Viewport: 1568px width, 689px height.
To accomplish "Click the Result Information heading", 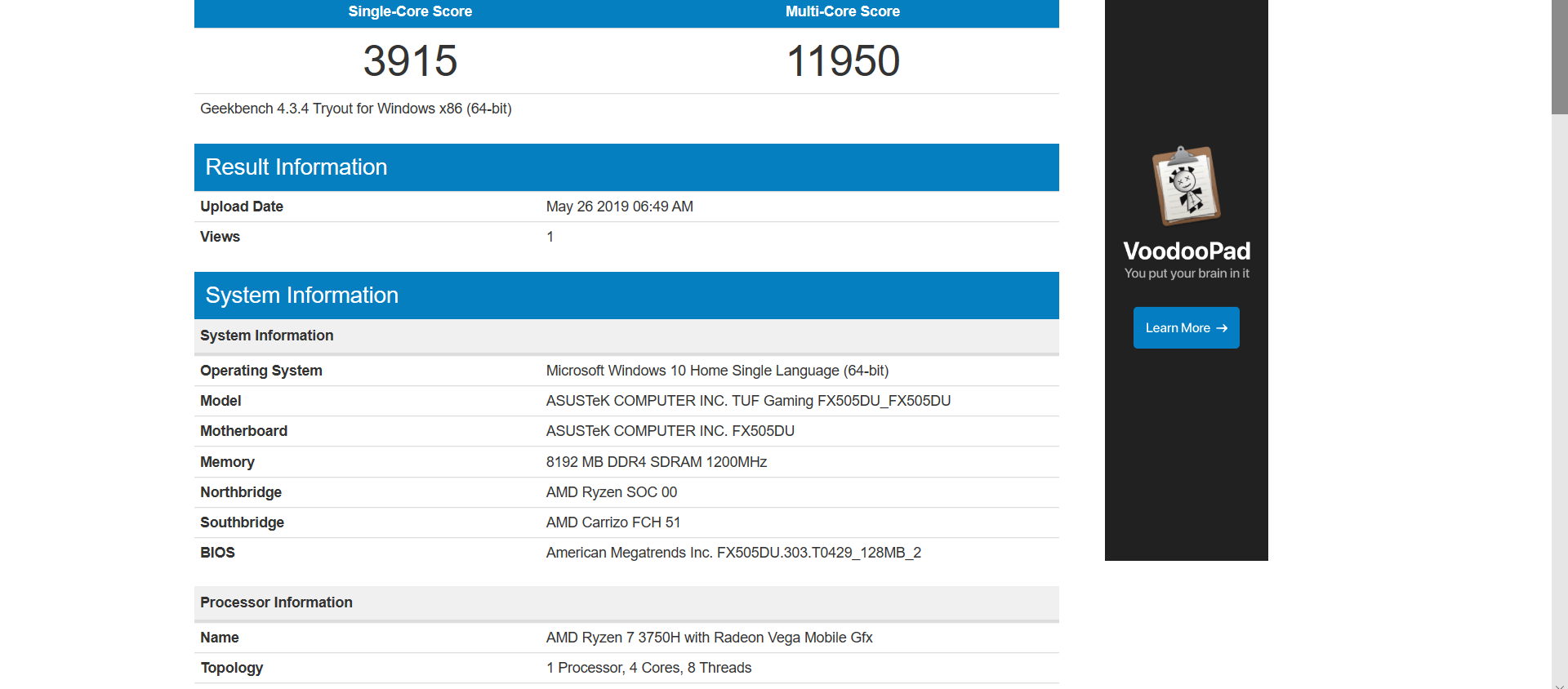I will (296, 167).
